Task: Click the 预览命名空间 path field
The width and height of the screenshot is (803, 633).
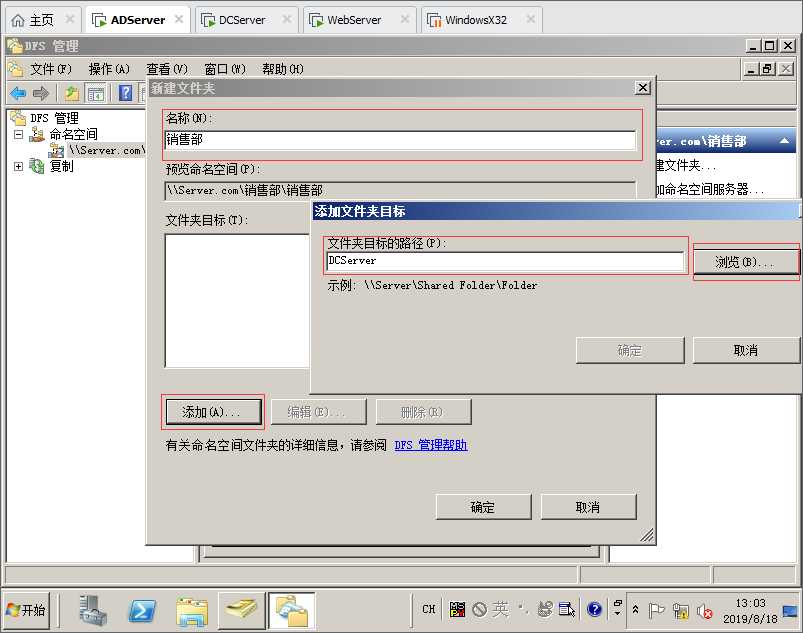Action: pos(400,191)
